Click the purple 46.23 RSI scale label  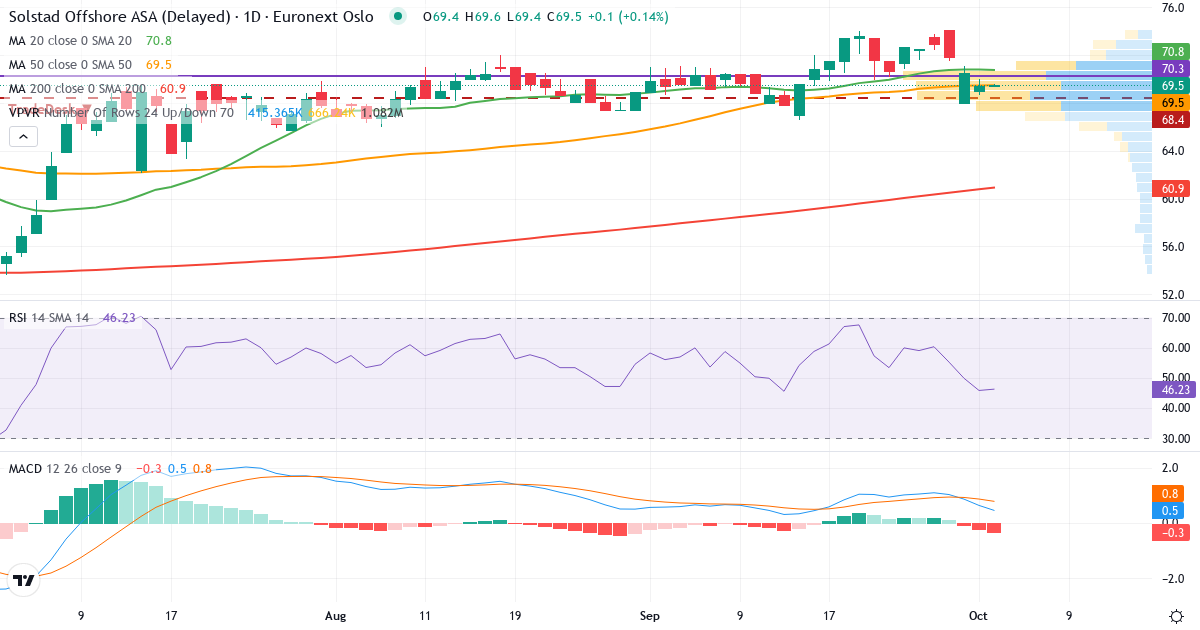click(x=1174, y=391)
